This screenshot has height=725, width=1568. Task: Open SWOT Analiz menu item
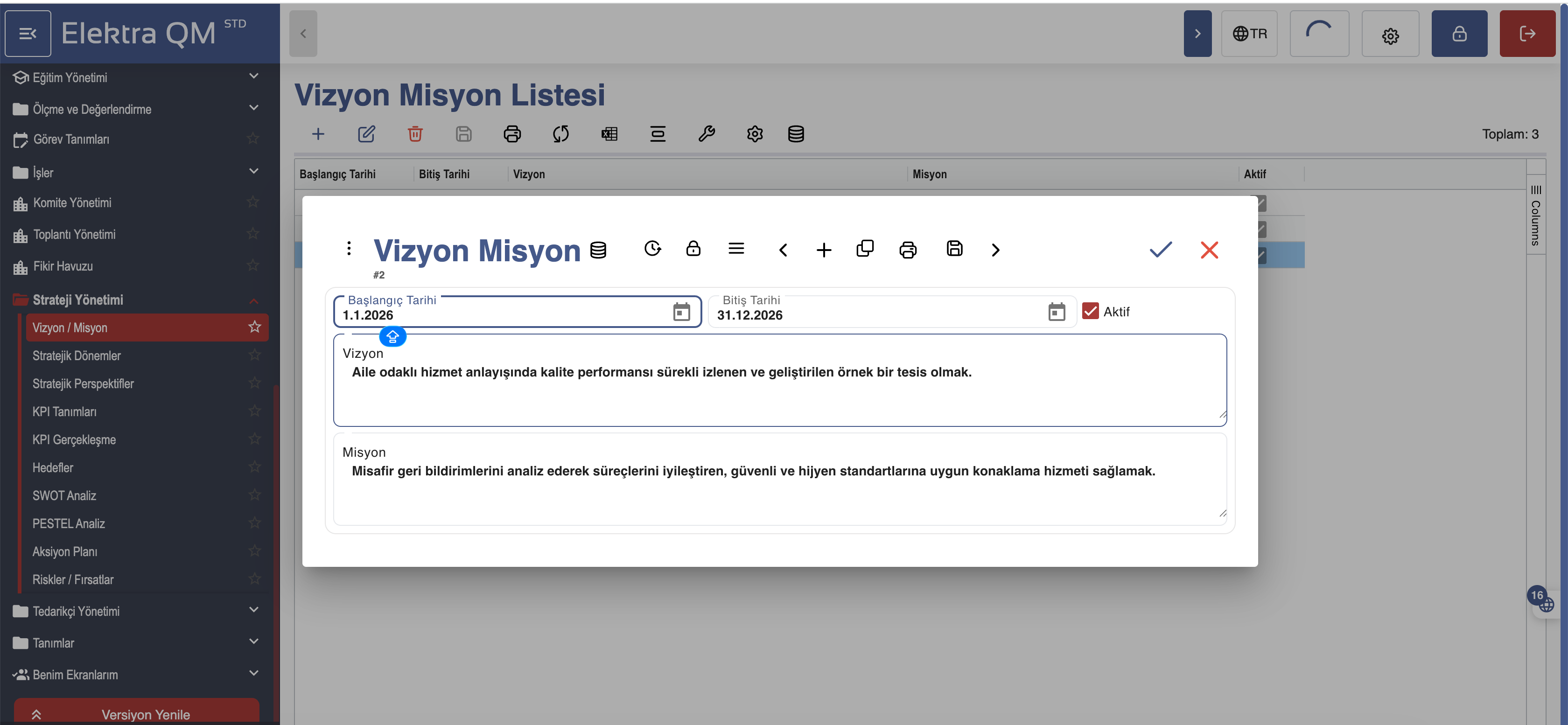pos(64,495)
